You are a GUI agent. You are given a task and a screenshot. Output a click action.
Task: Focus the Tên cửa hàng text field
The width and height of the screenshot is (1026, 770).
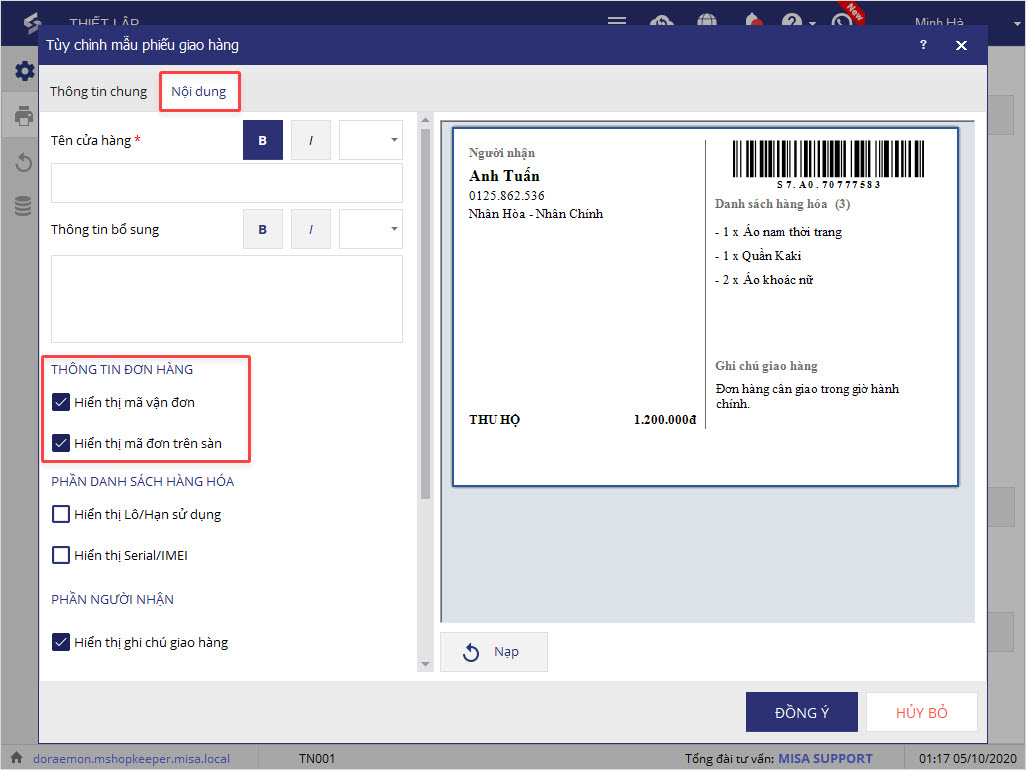(226, 183)
